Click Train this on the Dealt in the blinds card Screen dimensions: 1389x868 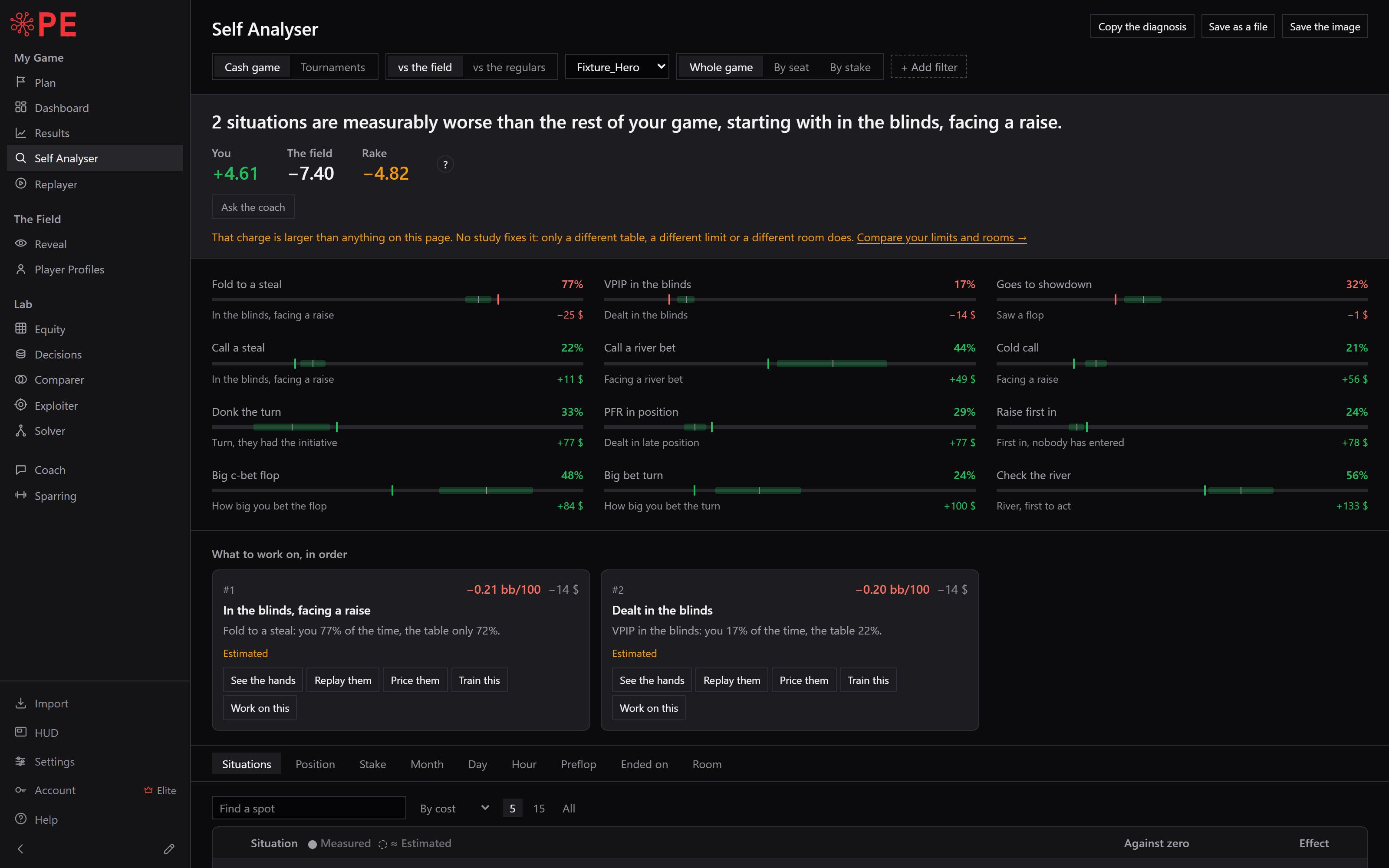click(868, 680)
